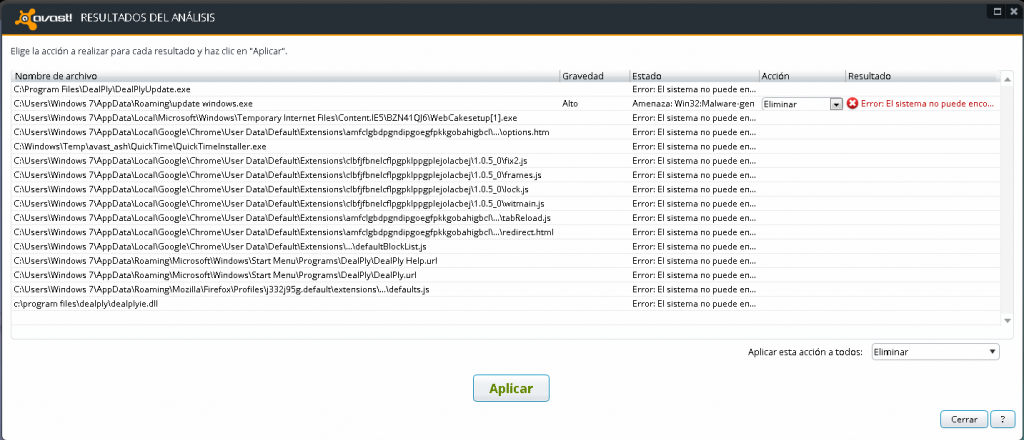Click the 'Amenaza: Win32:Malware-gen' status cell
Viewport: 1024px width, 440px height.
click(x=693, y=104)
